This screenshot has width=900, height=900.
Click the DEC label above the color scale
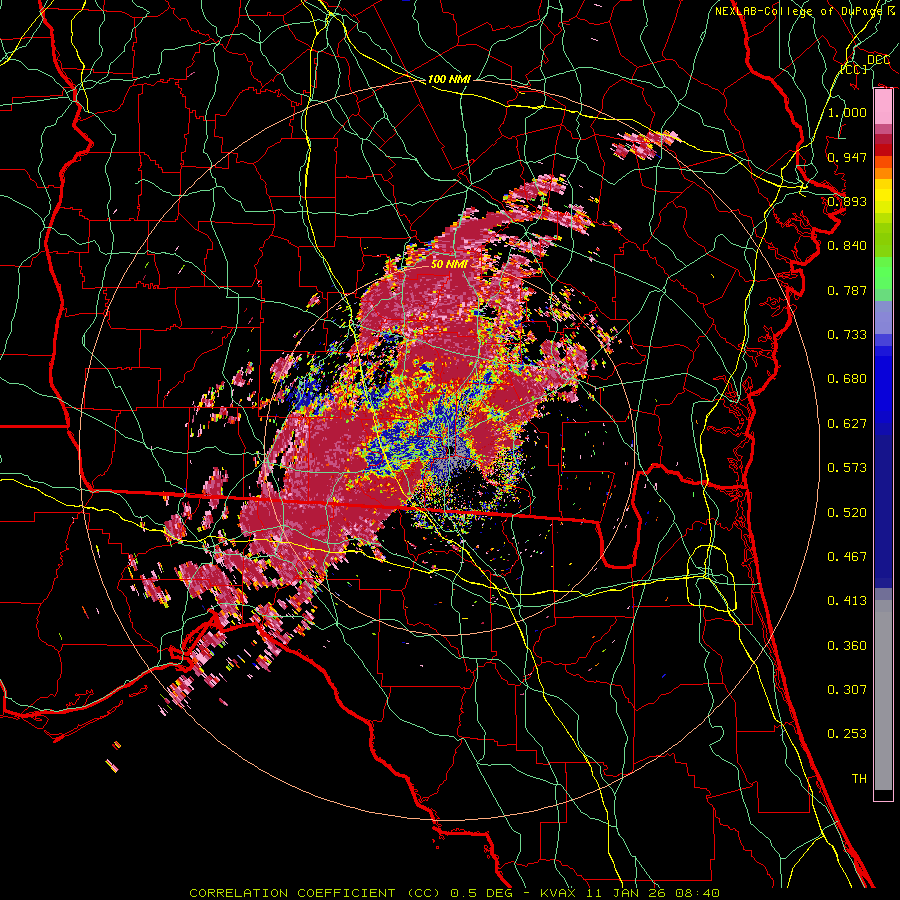pos(878,60)
